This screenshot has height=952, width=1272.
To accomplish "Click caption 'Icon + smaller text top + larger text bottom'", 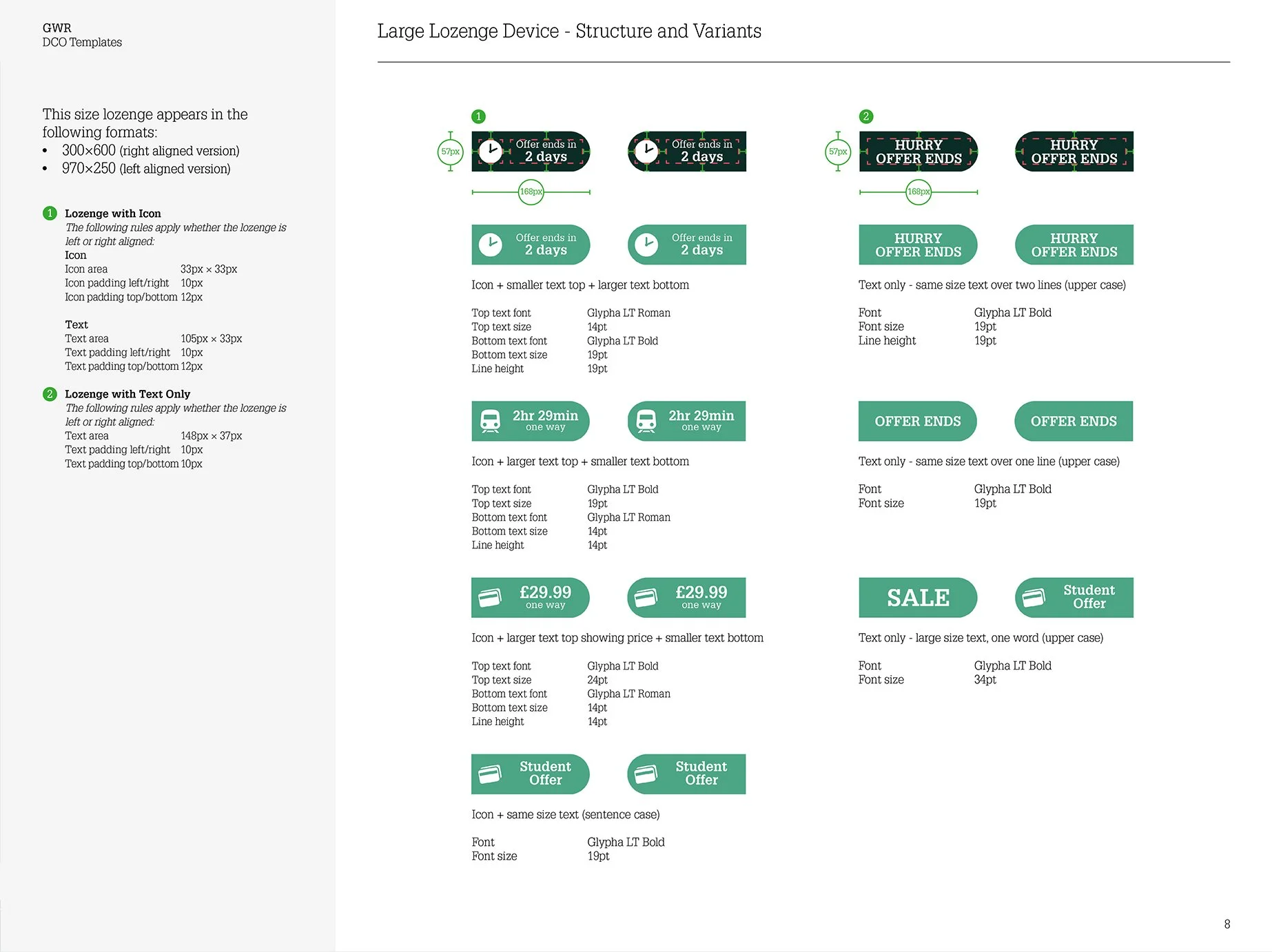I will pyautogui.click(x=580, y=285).
